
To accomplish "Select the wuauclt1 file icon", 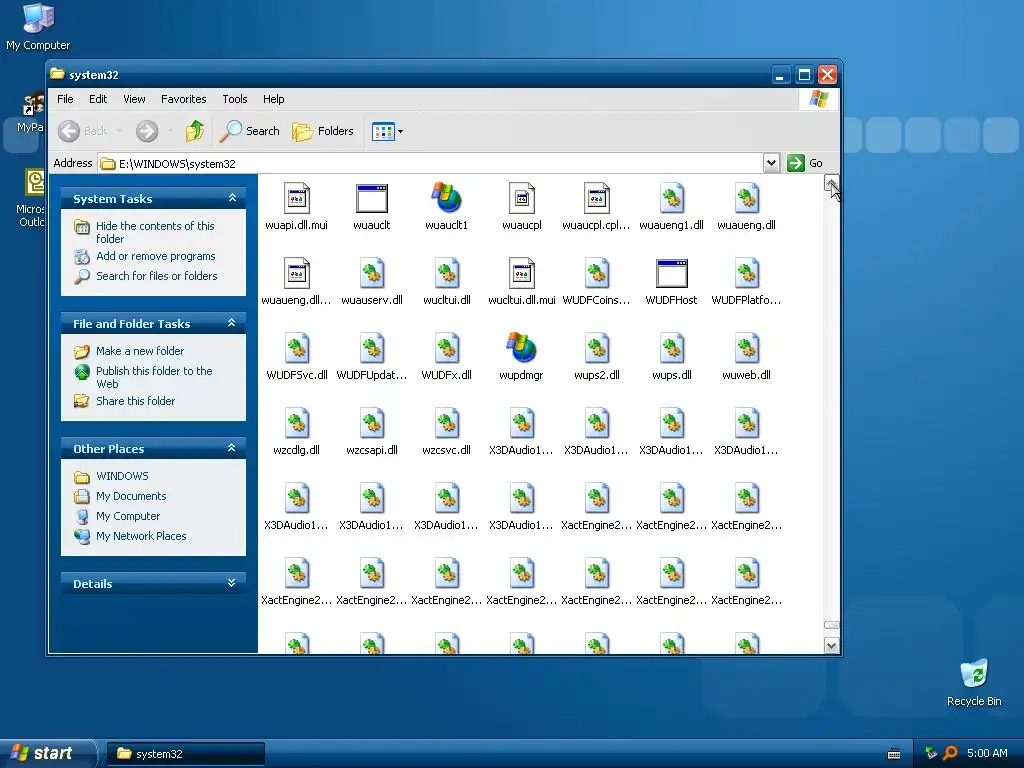I will point(447,198).
